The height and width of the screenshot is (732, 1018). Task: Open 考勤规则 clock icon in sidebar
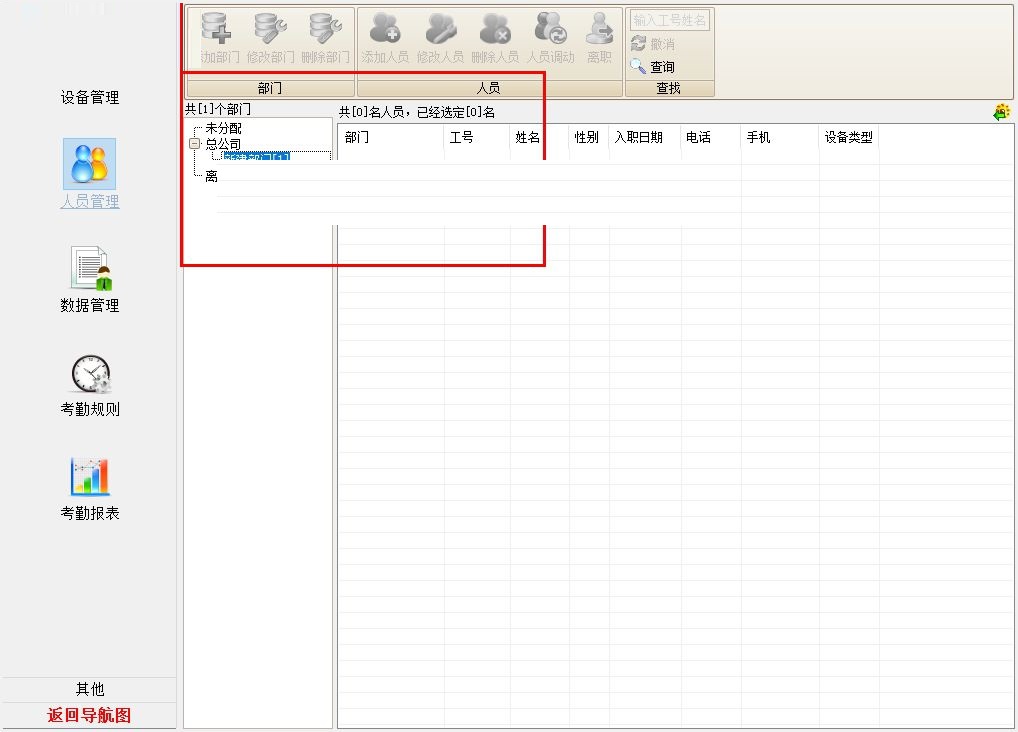click(91, 374)
